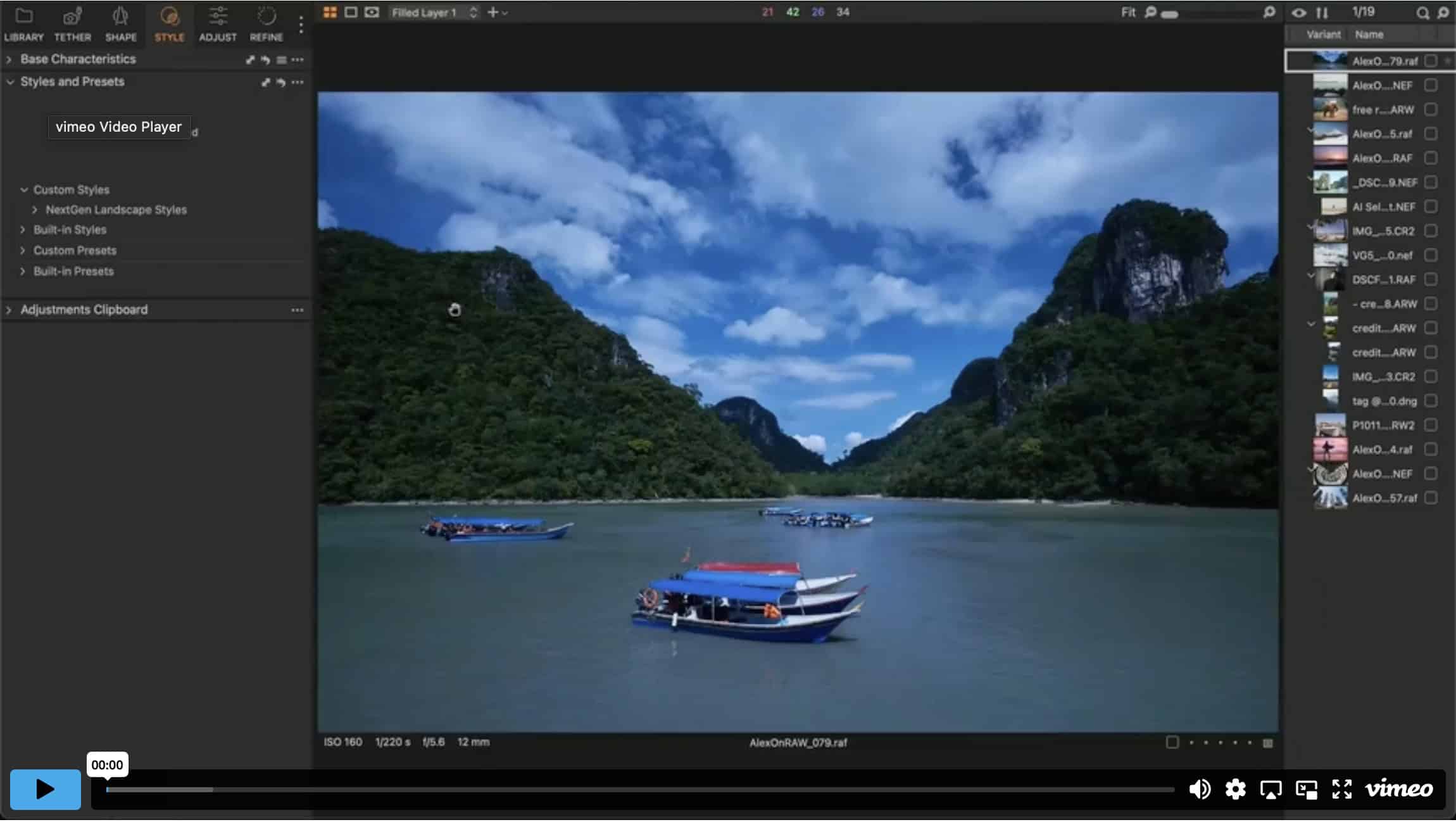Reset Styles and Presets with undo arrow
This screenshot has height=822, width=1456.
(x=280, y=82)
